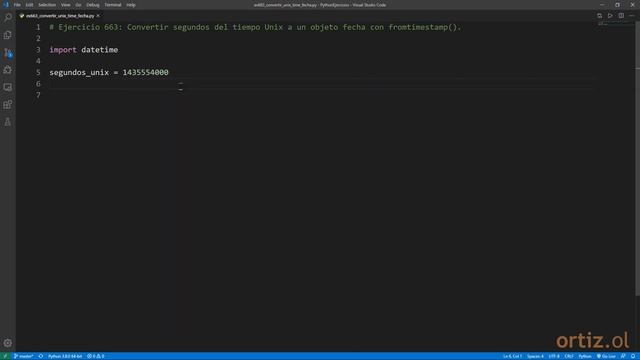Click the remote window indicator in status bar
Image resolution: width=640 pixels, height=360 pixels.
click(x=5, y=356)
